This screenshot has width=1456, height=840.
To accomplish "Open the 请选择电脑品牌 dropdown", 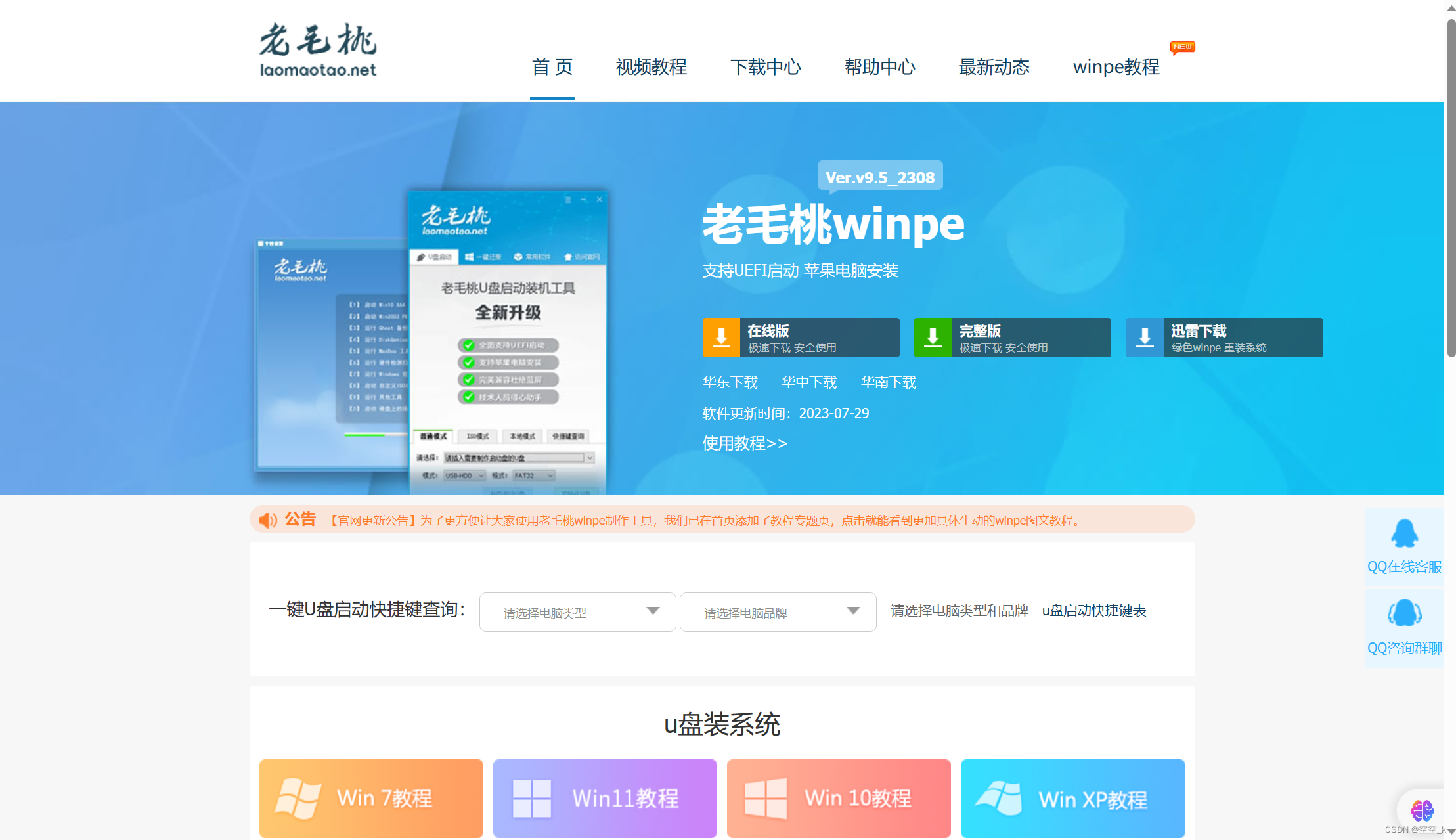I will click(778, 611).
